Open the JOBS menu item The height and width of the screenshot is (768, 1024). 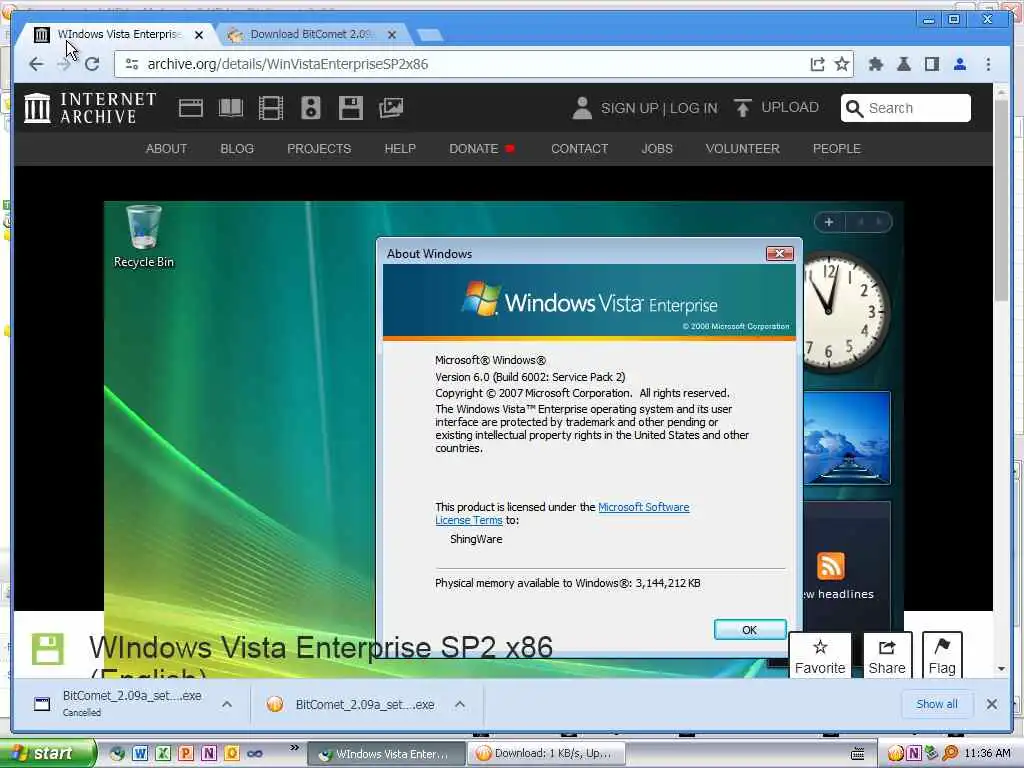[656, 149]
